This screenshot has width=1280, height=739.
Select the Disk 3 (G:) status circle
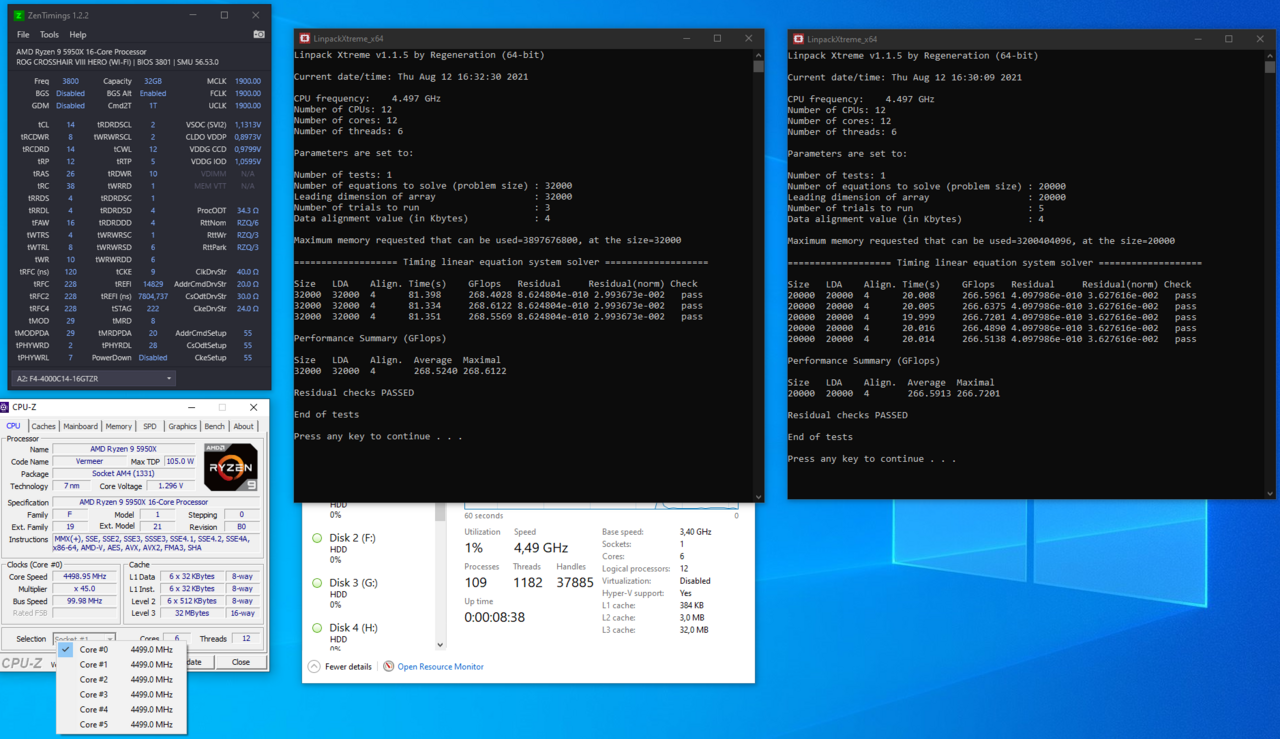pyautogui.click(x=317, y=583)
